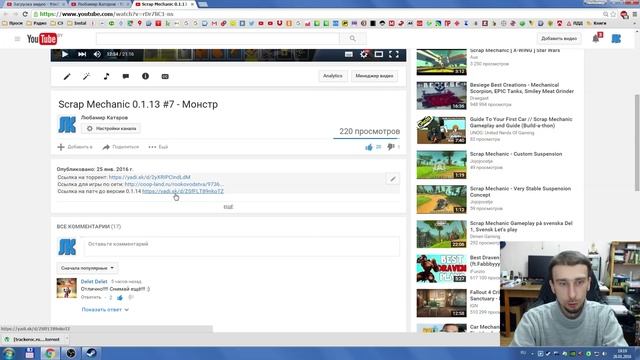
Task: Click Ответить under Delet Delet's comment
Action: 91,298
